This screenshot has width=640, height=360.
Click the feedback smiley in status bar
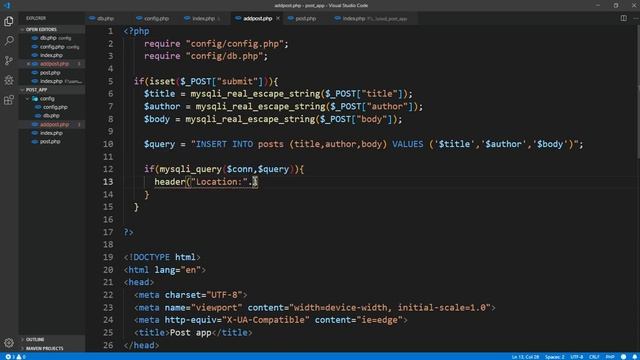coord(623,357)
